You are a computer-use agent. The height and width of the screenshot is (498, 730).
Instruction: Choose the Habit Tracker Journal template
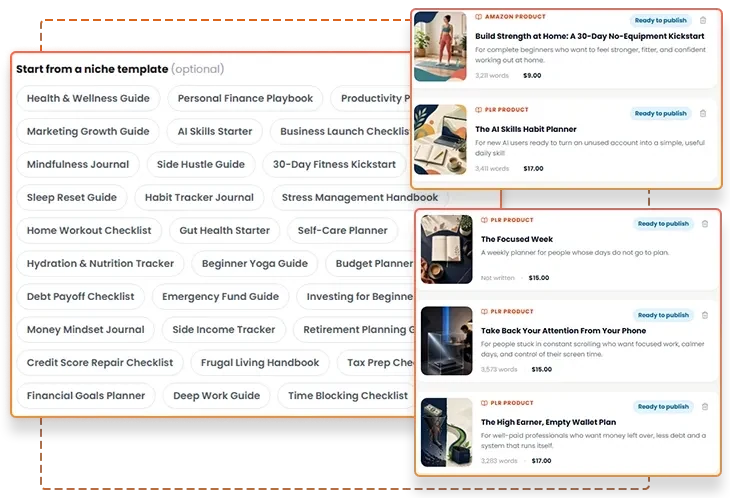pos(199,197)
